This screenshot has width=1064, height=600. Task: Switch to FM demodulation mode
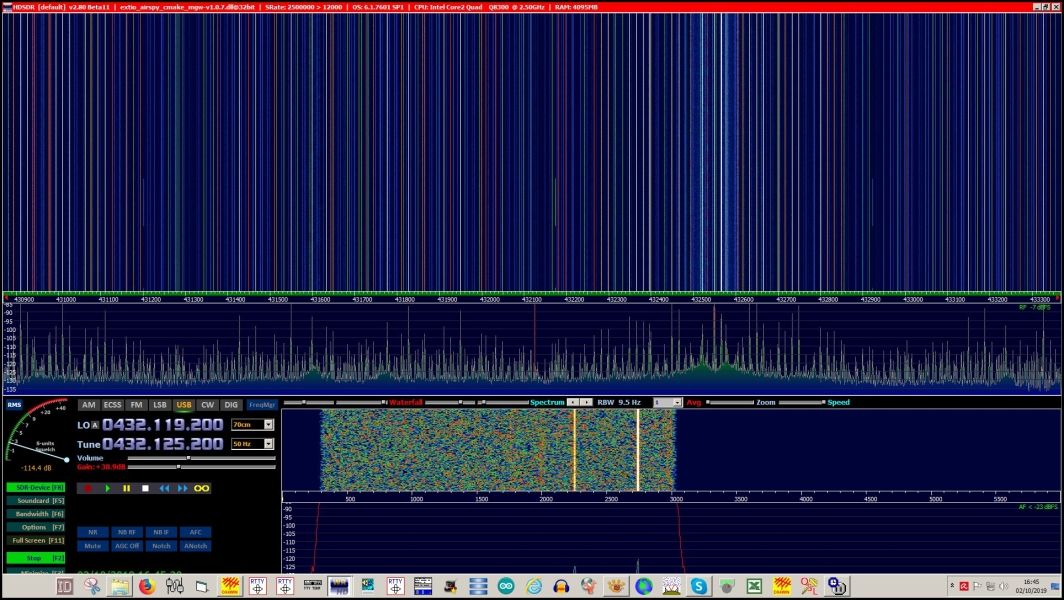click(137, 405)
